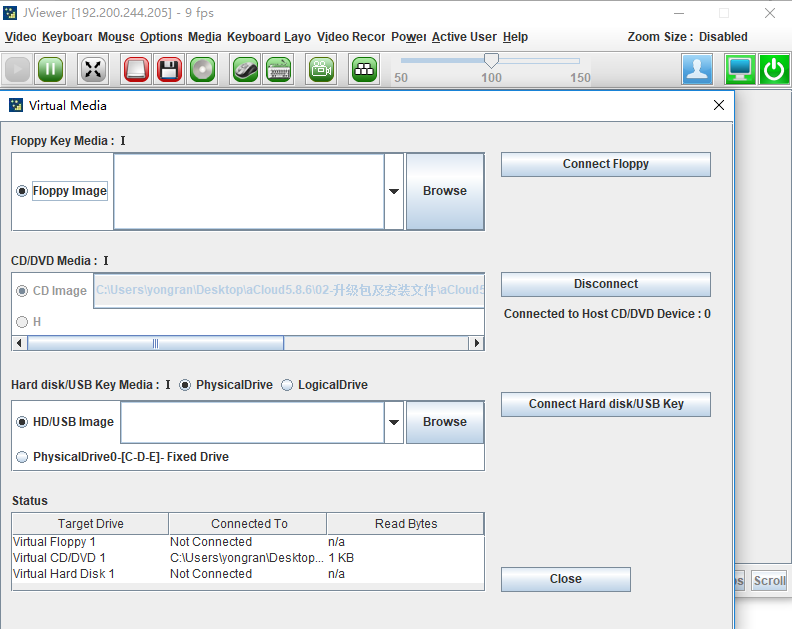Screen dimensions: 792x629
Task: Click the mouse toolbar icon
Action: coord(246,69)
